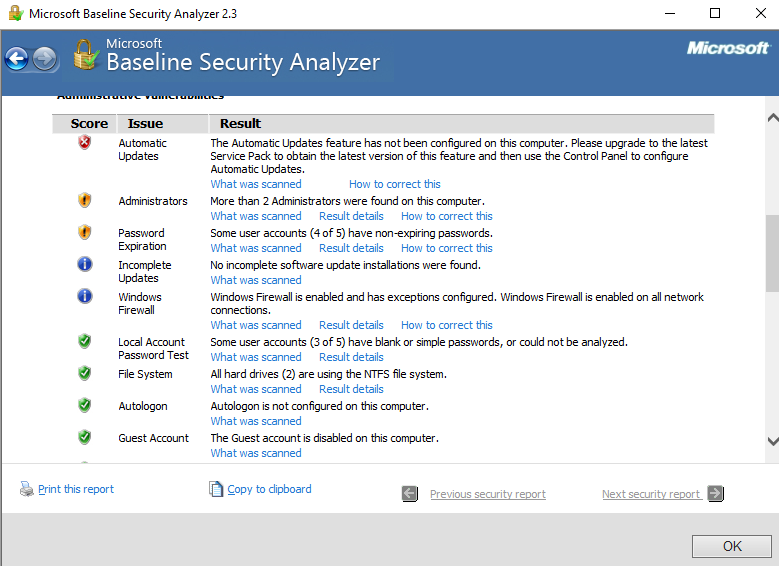This screenshot has height=566, width=779.
Task: Minimize the Baseline Security Analyzer window
Action: pos(670,13)
